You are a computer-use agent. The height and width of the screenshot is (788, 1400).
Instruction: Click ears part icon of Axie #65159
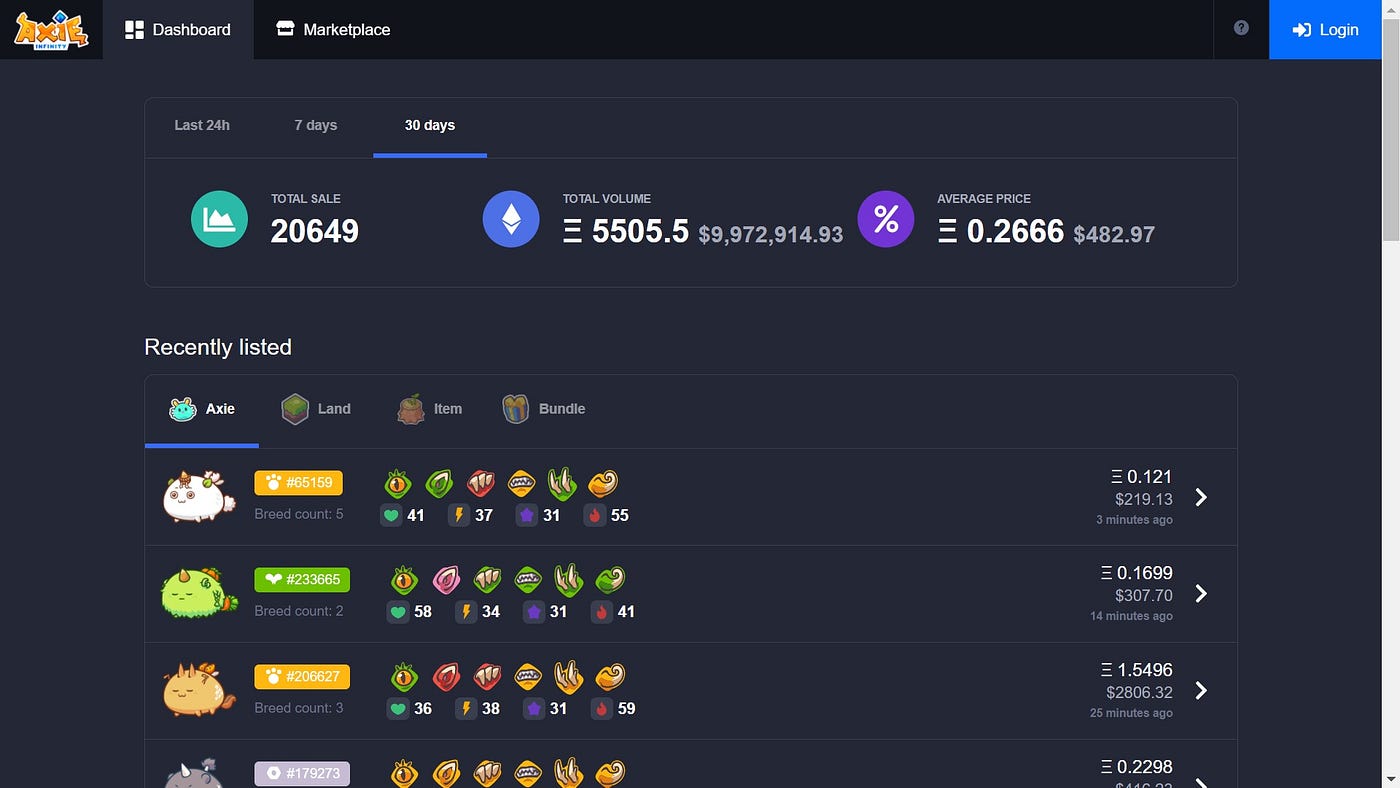(440, 485)
